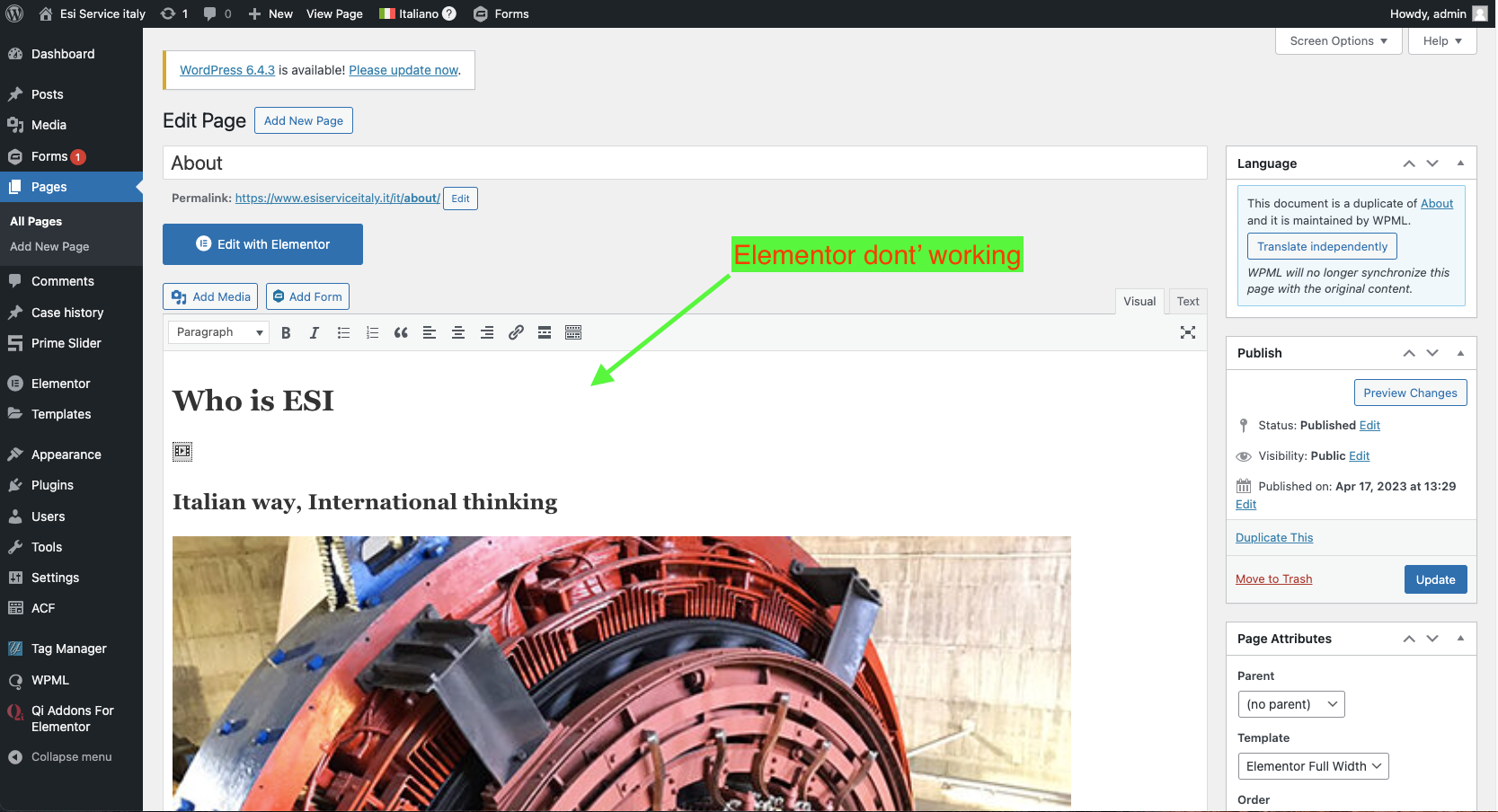Open Plugins in the admin sidebar
The image size is (1498, 812).
coord(52,485)
